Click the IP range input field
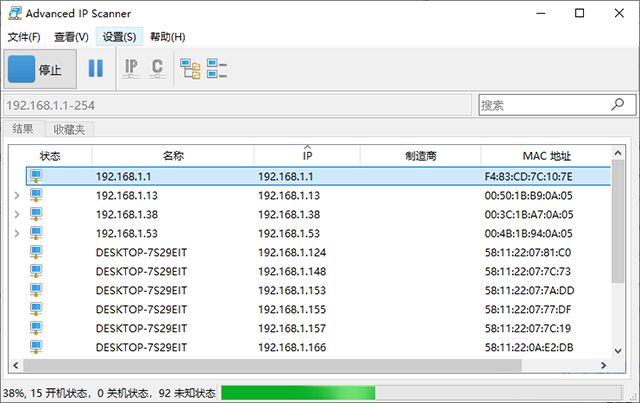The width and height of the screenshot is (640, 403). 235,105
